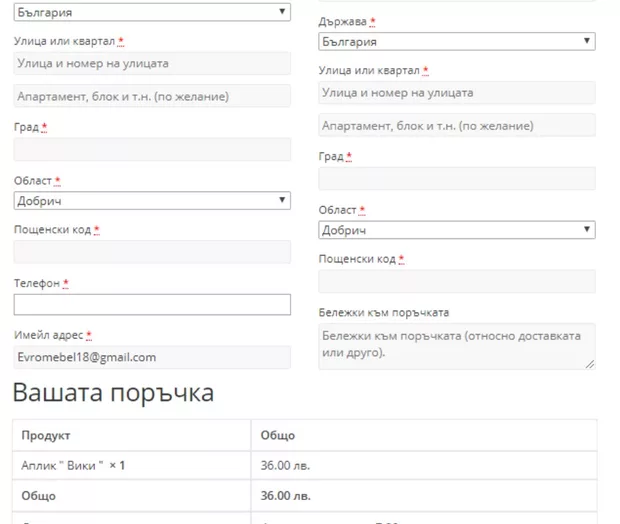
Task: Click the Телефон field label
Action: tap(37, 283)
